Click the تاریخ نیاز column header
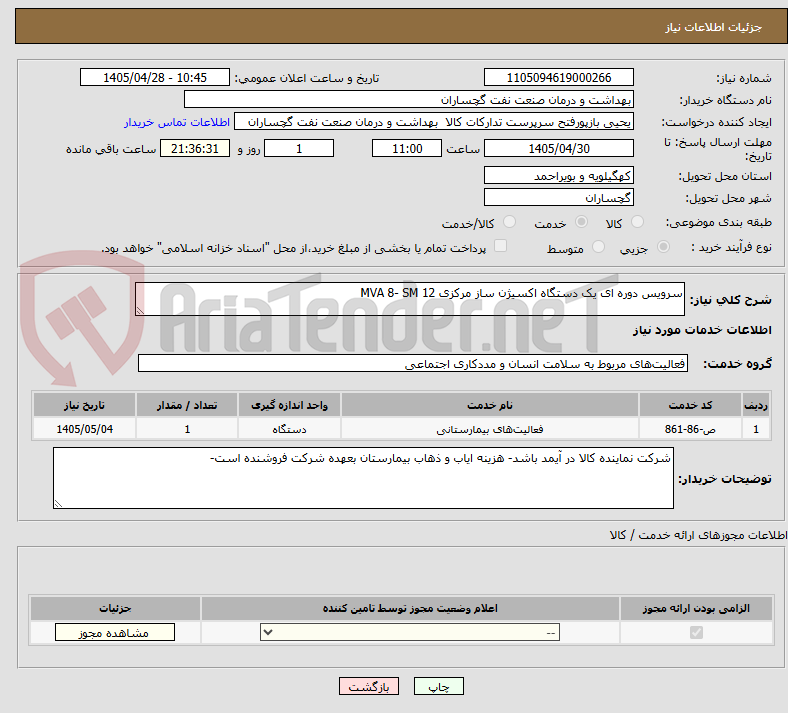788x713 pixels. (x=84, y=405)
